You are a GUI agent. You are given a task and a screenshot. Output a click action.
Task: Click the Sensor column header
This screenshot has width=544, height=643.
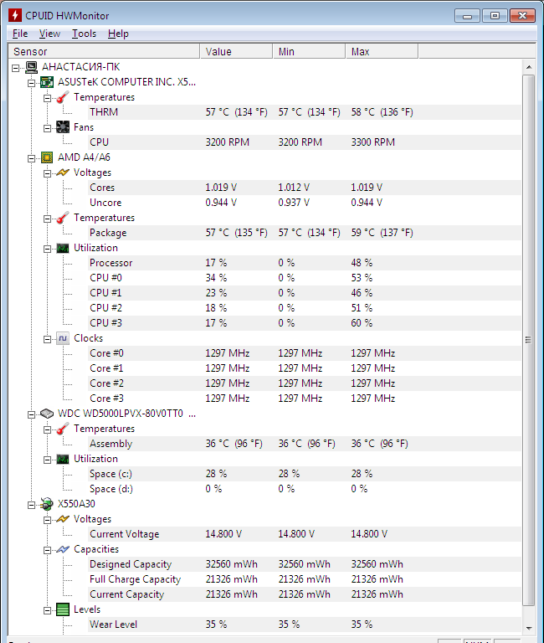(104, 52)
